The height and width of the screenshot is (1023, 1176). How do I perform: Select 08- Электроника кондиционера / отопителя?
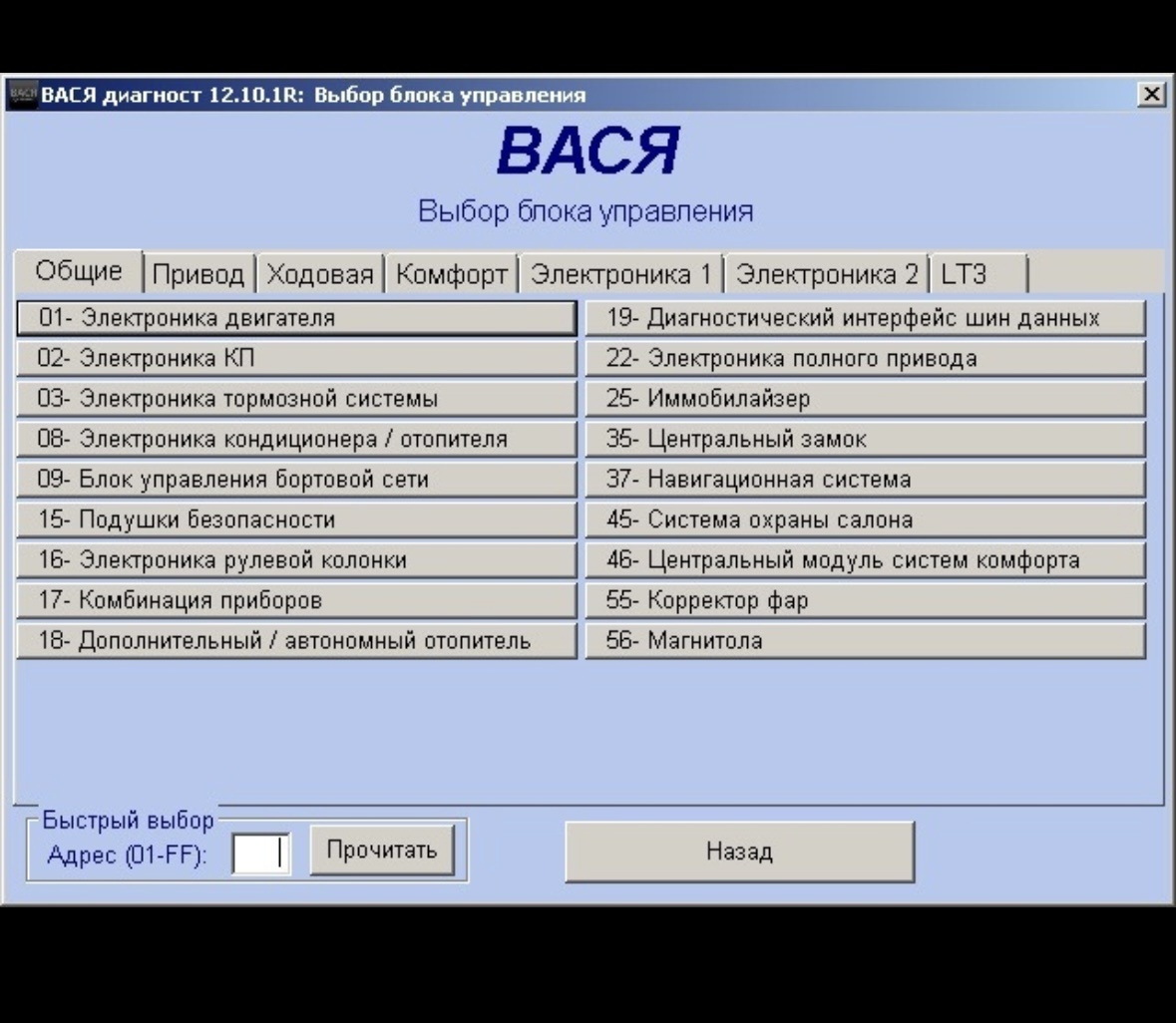click(x=297, y=439)
